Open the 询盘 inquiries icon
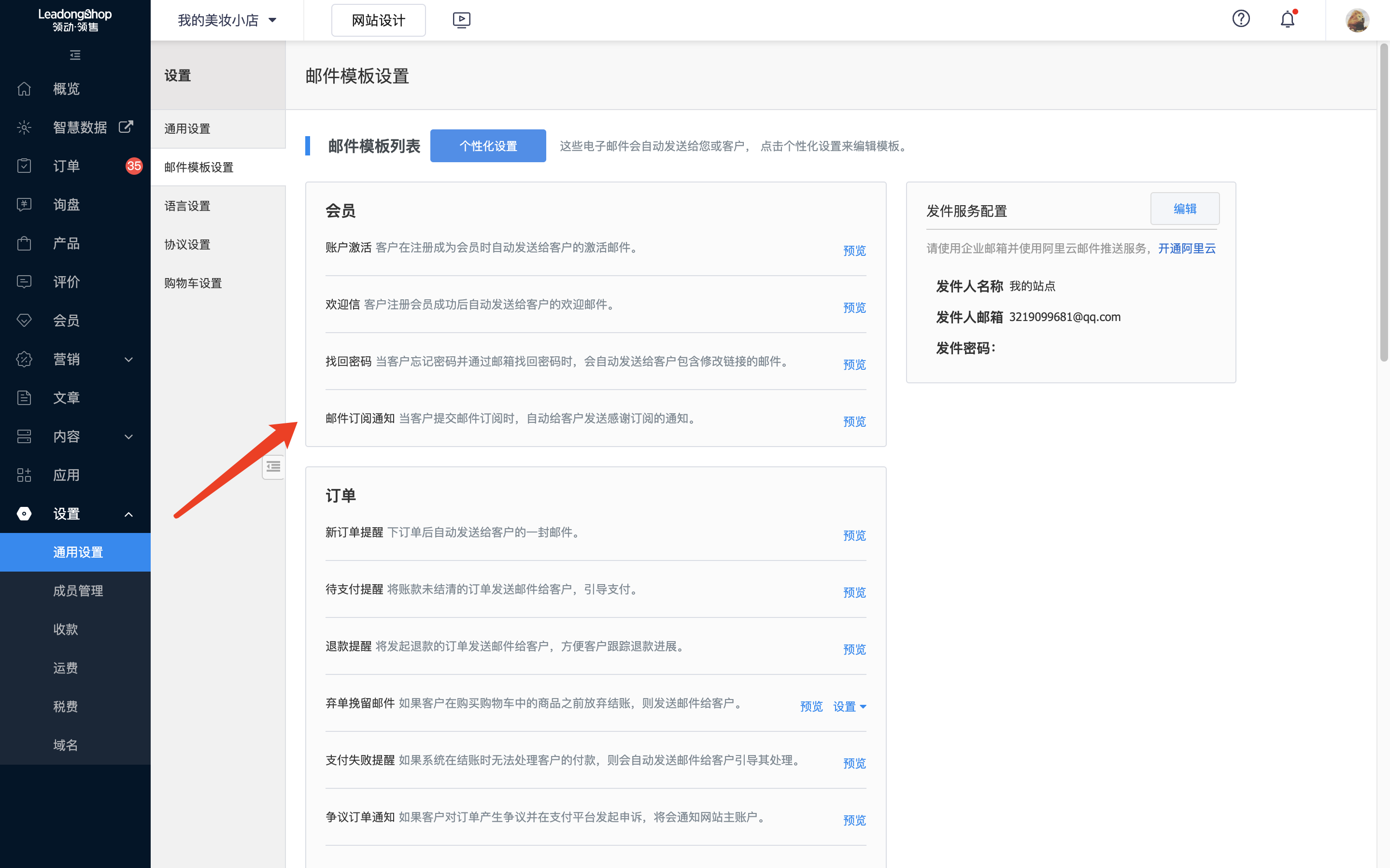The height and width of the screenshot is (868, 1390). (24, 204)
